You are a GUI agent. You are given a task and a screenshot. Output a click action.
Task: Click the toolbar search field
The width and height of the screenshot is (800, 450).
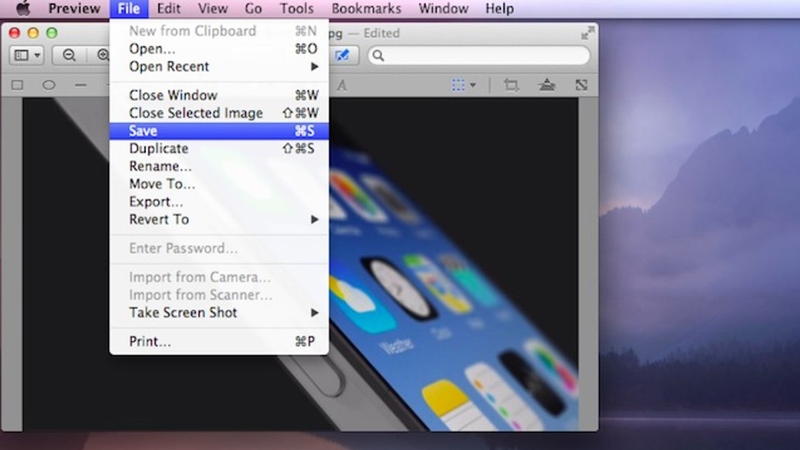(x=479, y=55)
